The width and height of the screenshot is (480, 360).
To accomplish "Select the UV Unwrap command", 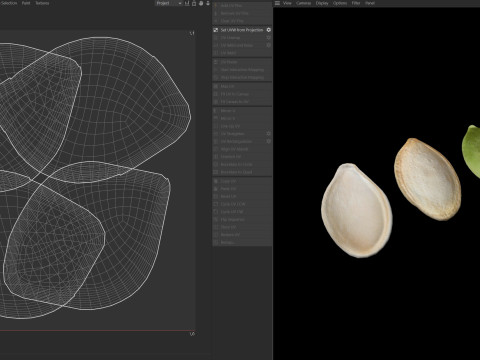I will [x=230, y=38].
